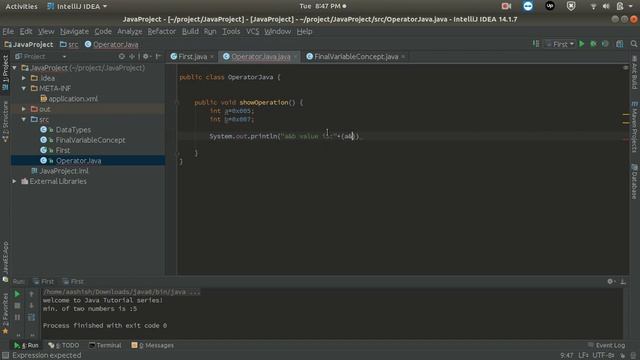This screenshot has width=640, height=360.
Task: Open the Event Log button
Action: pos(606,345)
